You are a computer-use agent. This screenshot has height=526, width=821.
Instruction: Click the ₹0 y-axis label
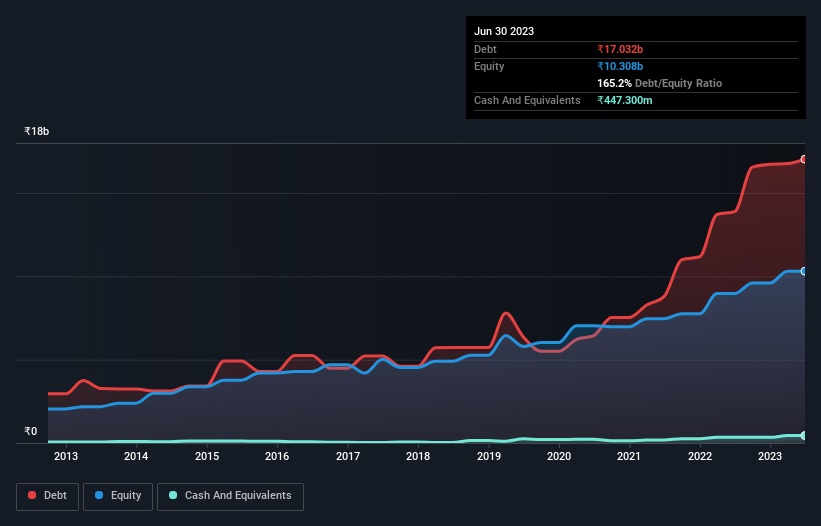coord(31,431)
